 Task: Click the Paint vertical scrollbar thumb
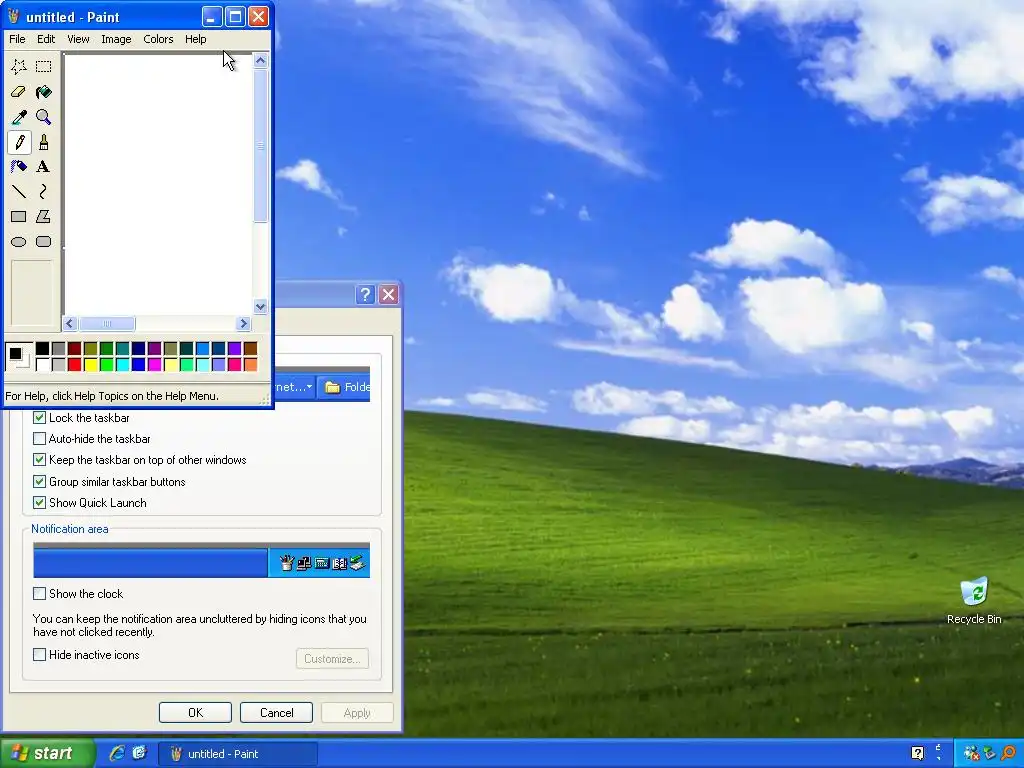point(260,146)
